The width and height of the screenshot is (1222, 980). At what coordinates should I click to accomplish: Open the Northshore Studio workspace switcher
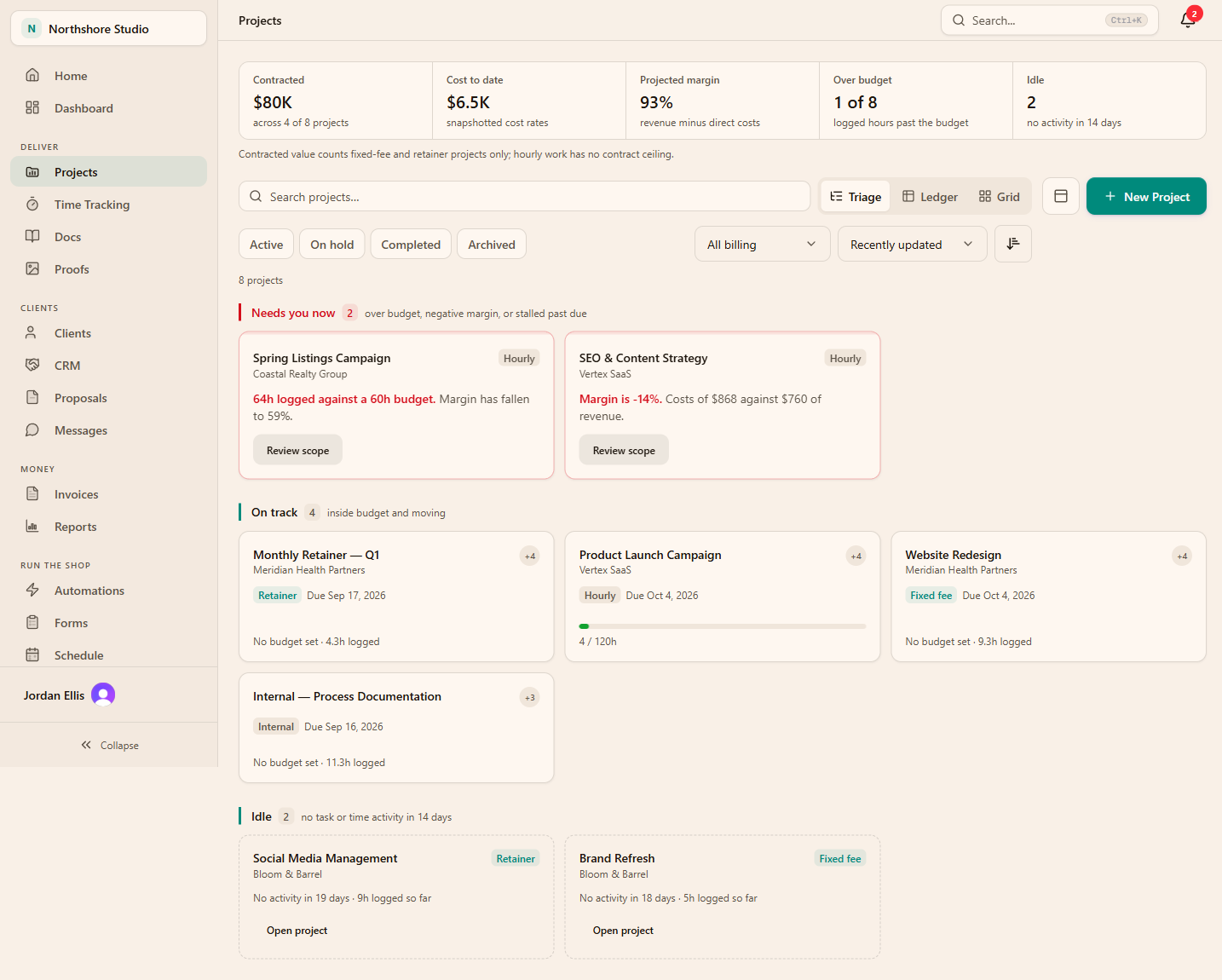tap(108, 28)
